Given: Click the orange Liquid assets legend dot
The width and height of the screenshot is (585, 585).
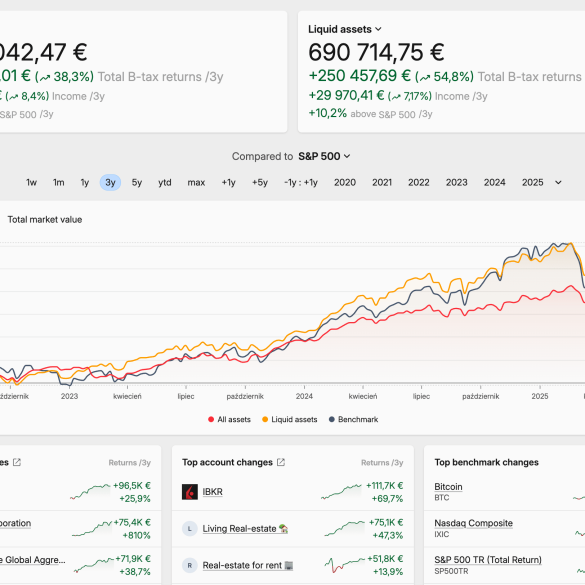Looking at the screenshot, I should (265, 419).
